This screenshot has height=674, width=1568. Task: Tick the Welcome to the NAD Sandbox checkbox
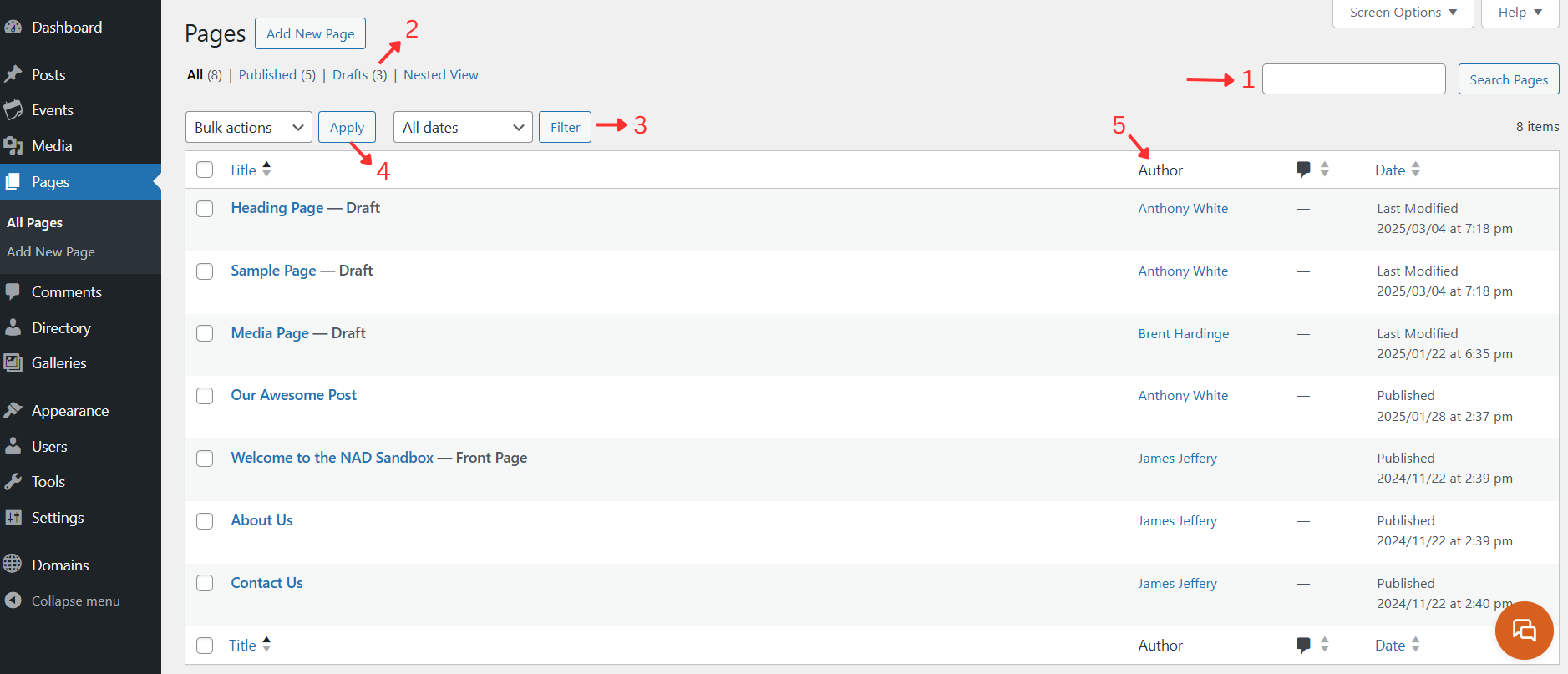(205, 459)
